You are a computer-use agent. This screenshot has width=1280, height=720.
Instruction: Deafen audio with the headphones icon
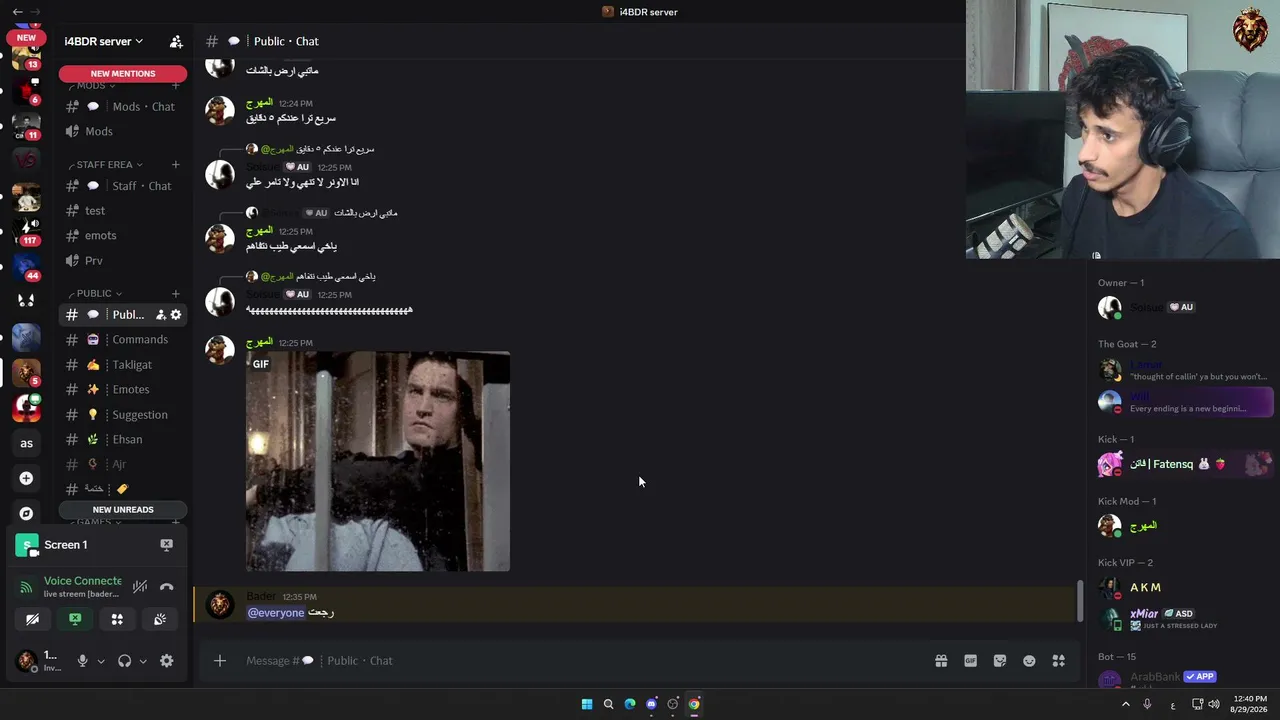coord(124,661)
